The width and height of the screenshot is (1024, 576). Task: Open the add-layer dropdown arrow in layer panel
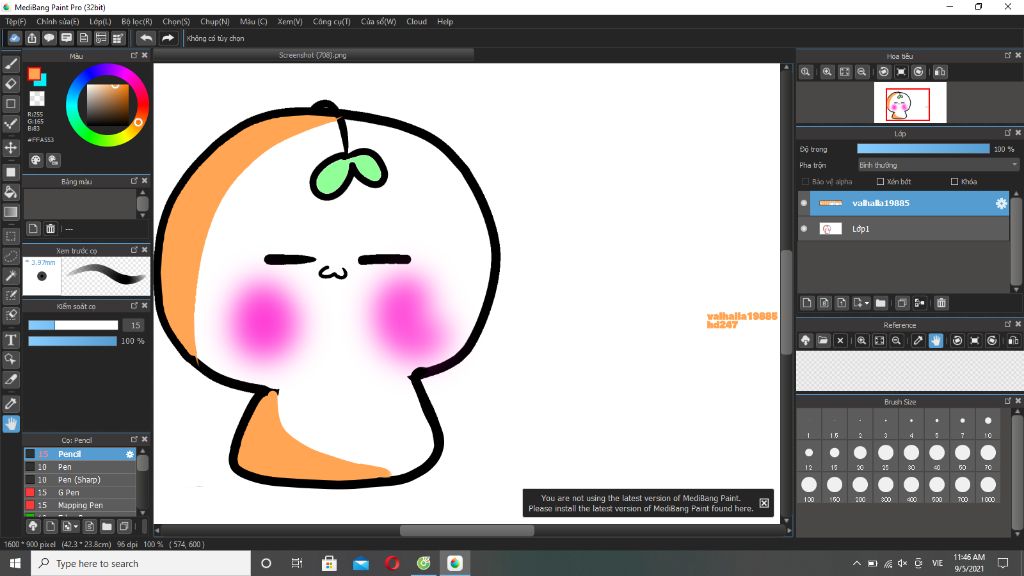[x=867, y=303]
